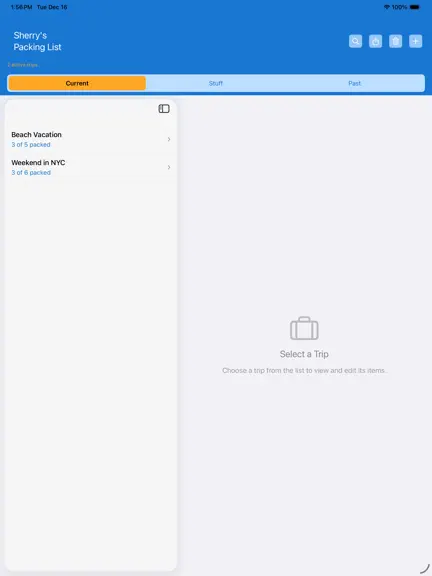Click the battery indicator icon
This screenshot has height=576, width=432.
click(414, 7)
